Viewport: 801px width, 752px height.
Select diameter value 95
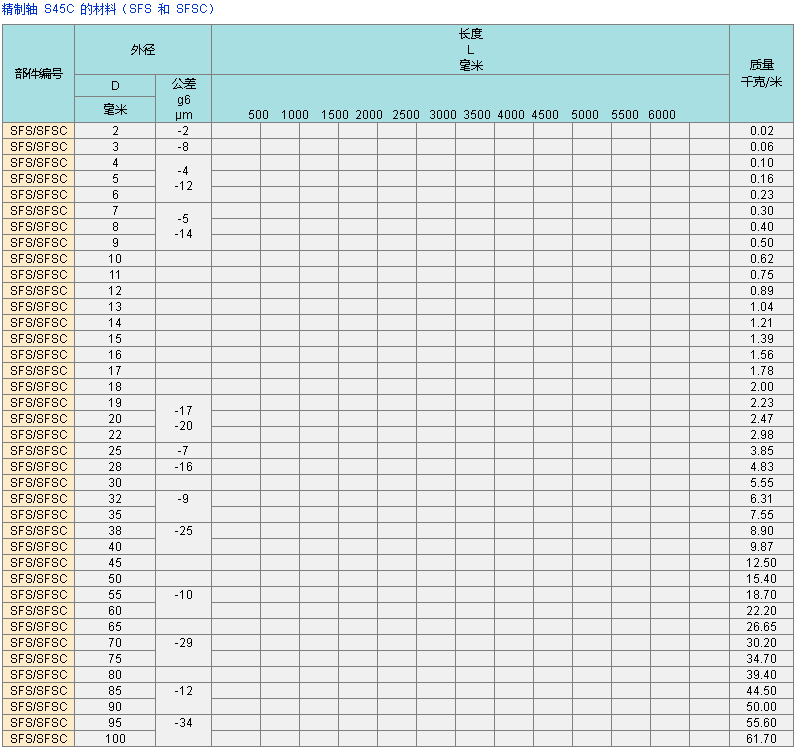[115, 722]
